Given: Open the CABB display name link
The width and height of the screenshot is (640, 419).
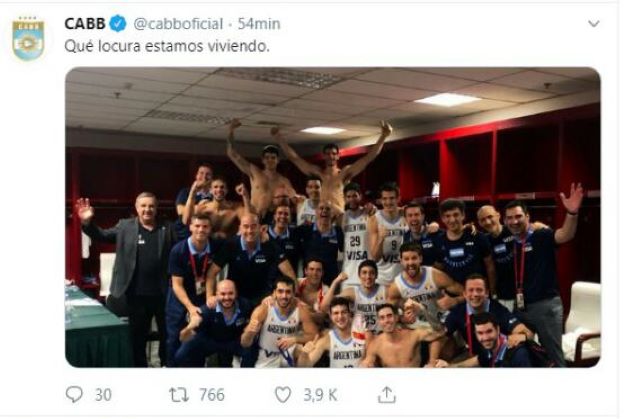Looking at the screenshot, I should [85, 23].
